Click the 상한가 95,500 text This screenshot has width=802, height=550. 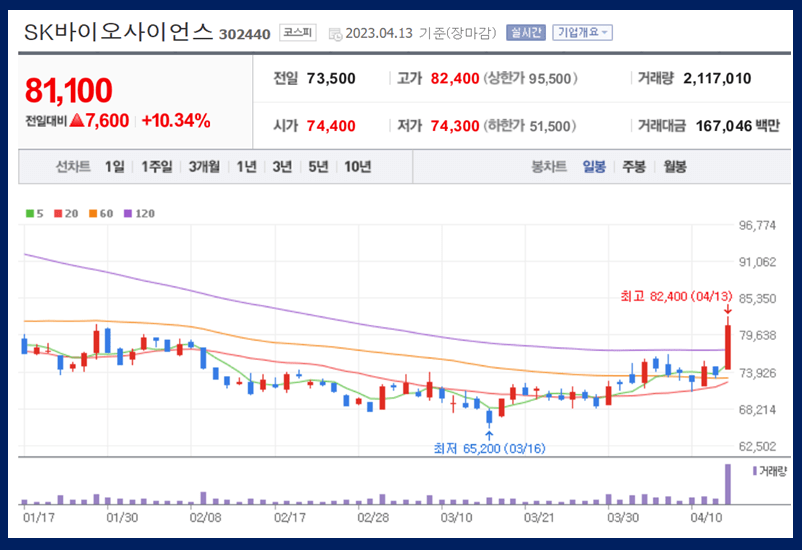530,78
